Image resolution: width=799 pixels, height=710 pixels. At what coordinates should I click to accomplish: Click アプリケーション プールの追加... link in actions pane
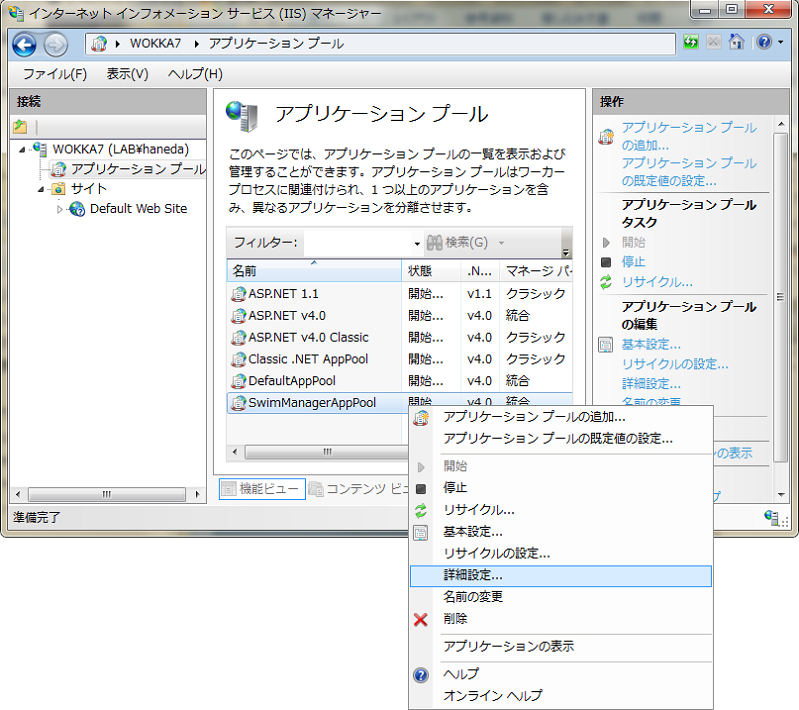click(689, 136)
